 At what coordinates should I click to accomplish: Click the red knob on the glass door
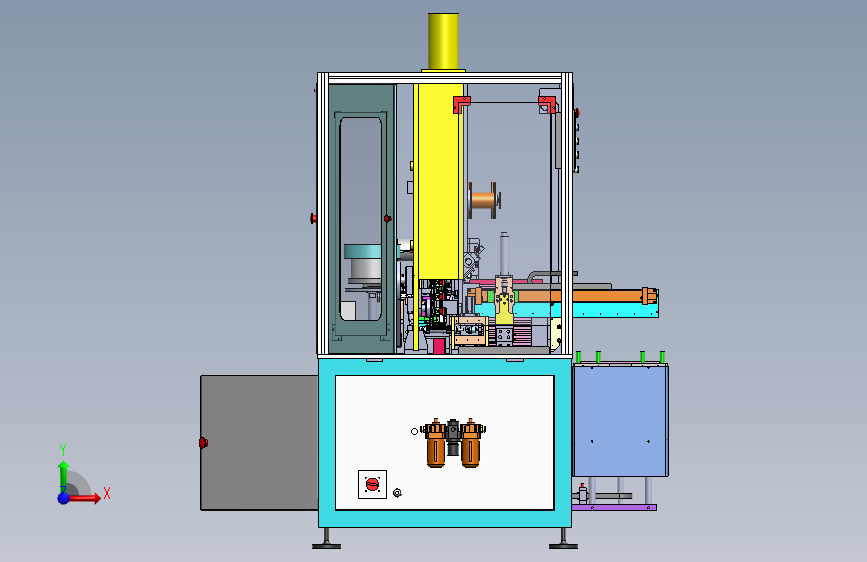point(388,219)
